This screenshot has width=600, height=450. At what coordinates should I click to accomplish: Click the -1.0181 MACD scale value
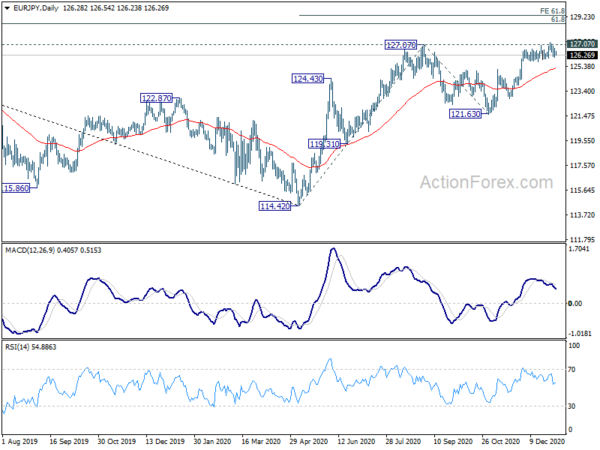point(580,333)
